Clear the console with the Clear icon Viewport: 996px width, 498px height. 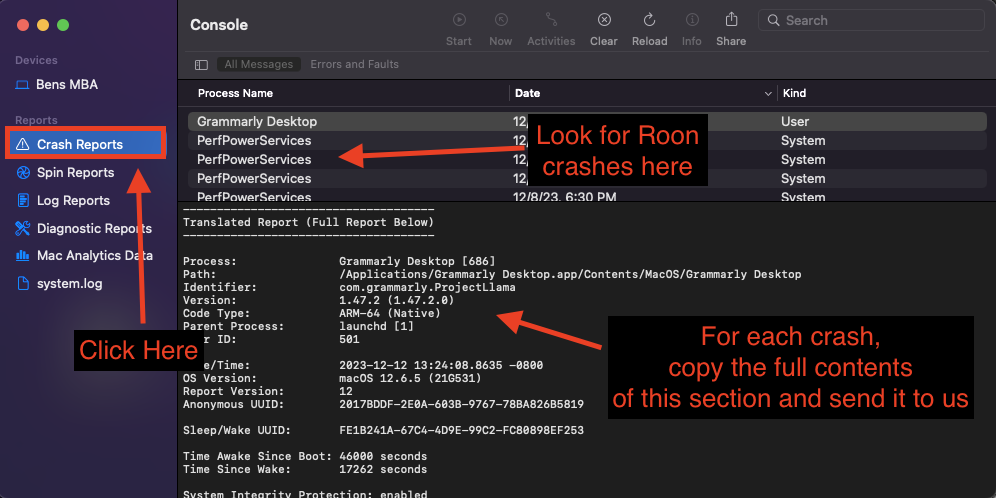[x=604, y=20]
